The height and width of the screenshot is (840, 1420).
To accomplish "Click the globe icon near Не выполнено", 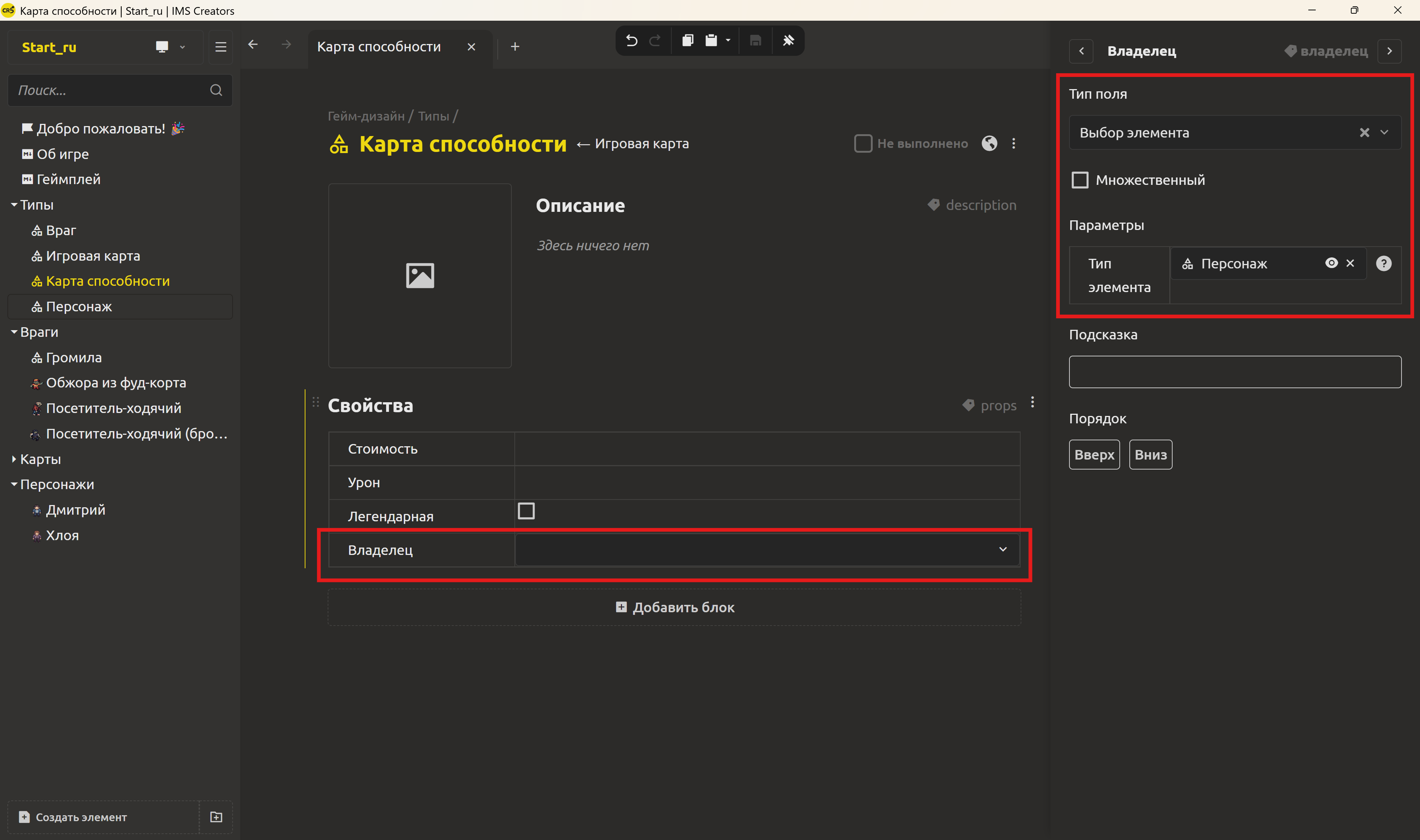I will pos(989,143).
